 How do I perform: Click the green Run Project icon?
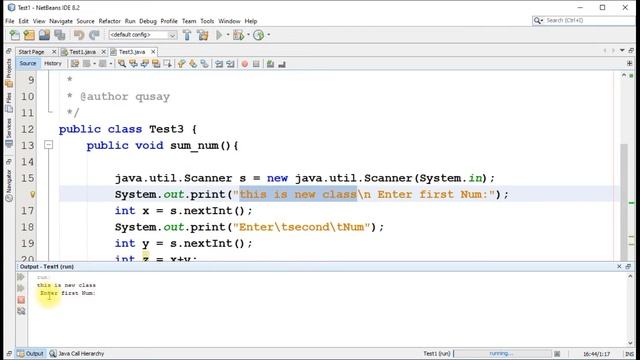(x=219, y=35)
